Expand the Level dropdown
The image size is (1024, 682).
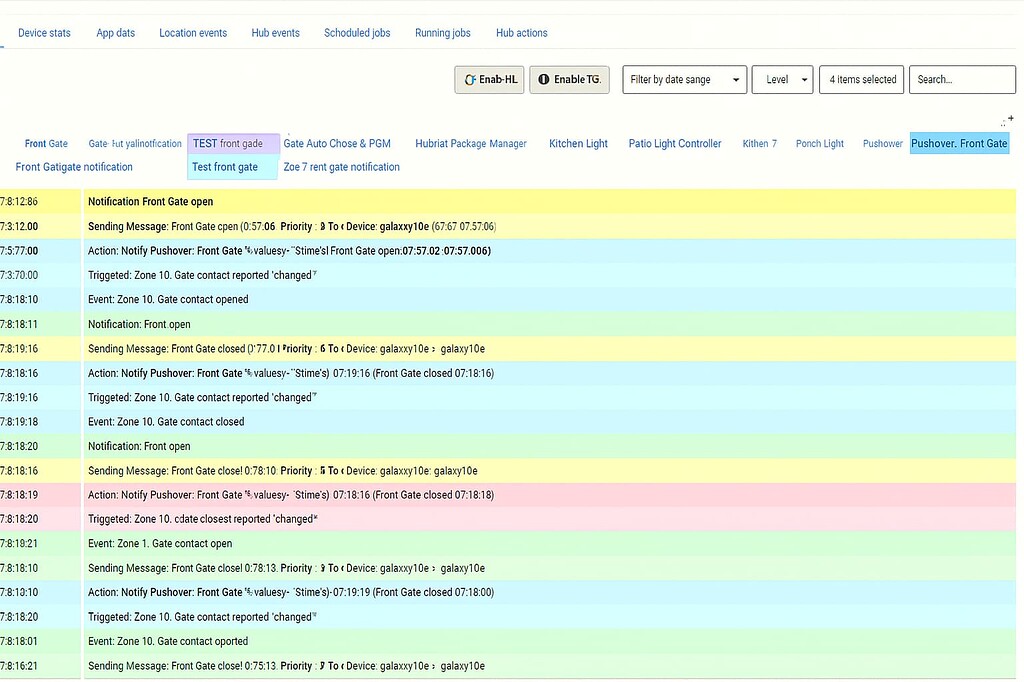(783, 79)
